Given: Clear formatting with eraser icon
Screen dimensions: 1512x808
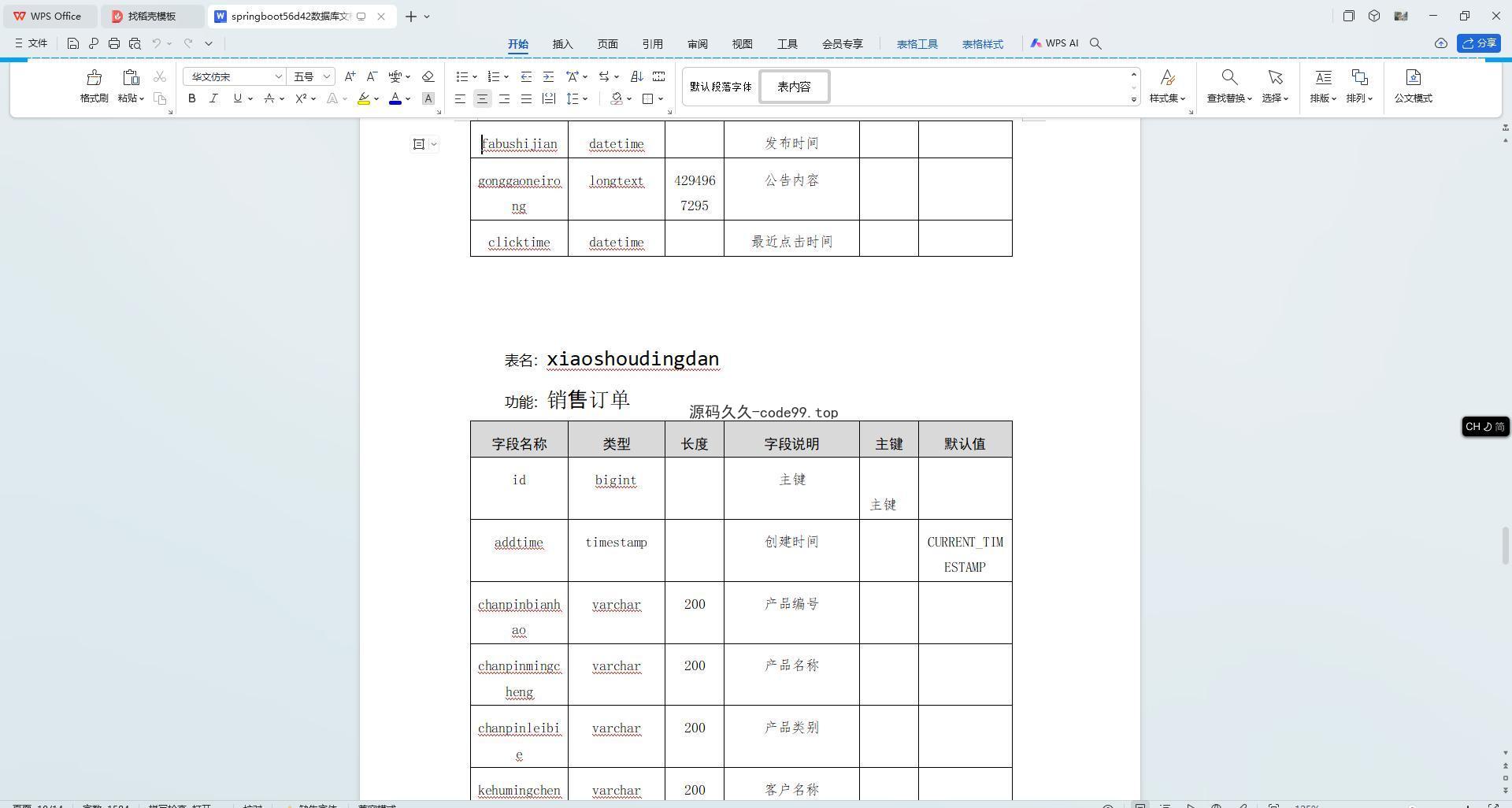Looking at the screenshot, I should [x=428, y=76].
